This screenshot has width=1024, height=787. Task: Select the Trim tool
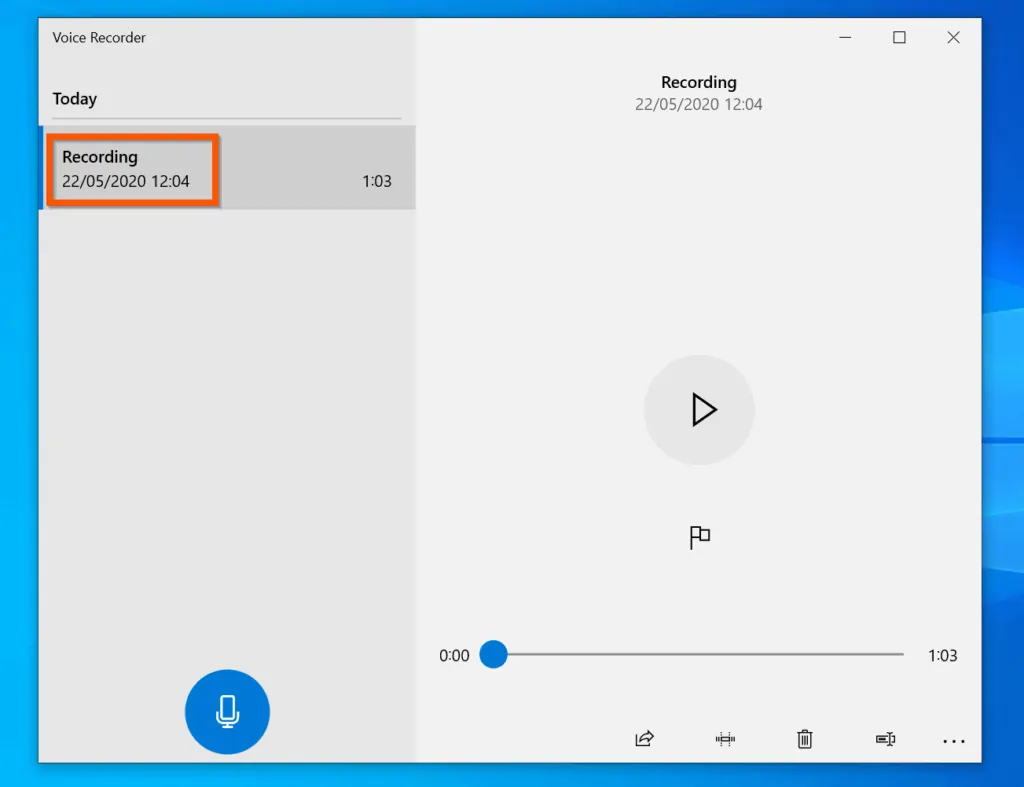[x=724, y=739]
